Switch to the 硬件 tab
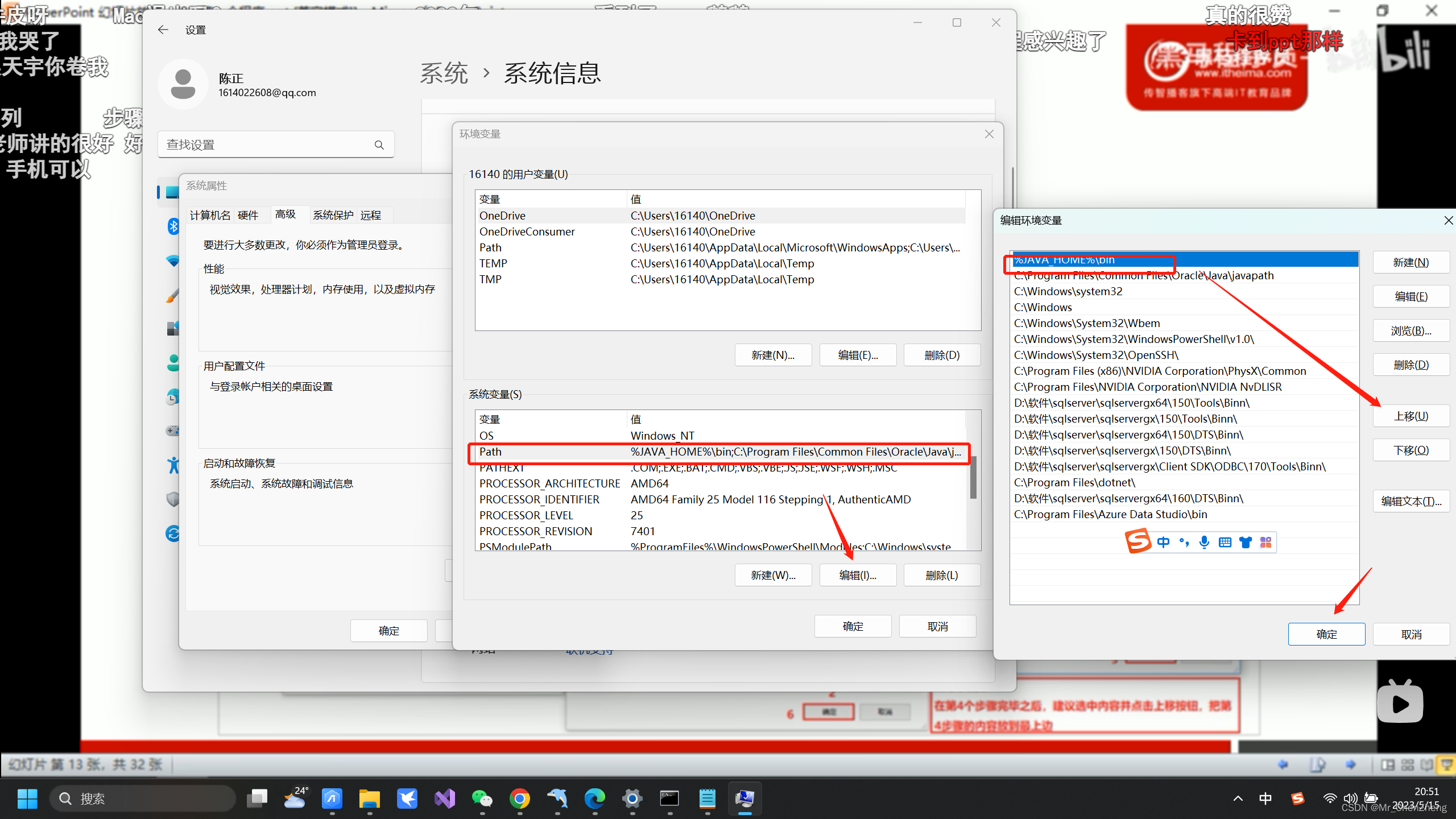This screenshot has width=1456, height=819. coord(248,215)
